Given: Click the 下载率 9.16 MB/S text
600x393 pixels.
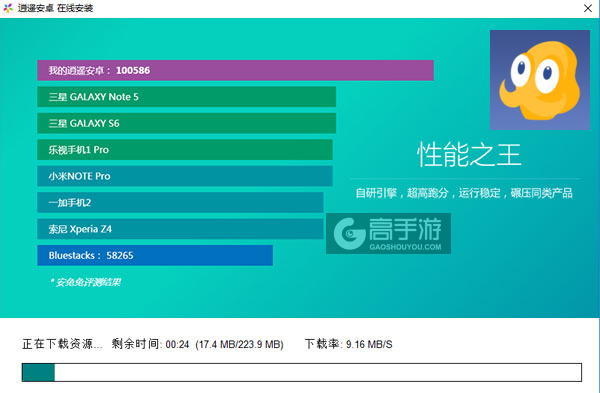Looking at the screenshot, I should (348, 344).
